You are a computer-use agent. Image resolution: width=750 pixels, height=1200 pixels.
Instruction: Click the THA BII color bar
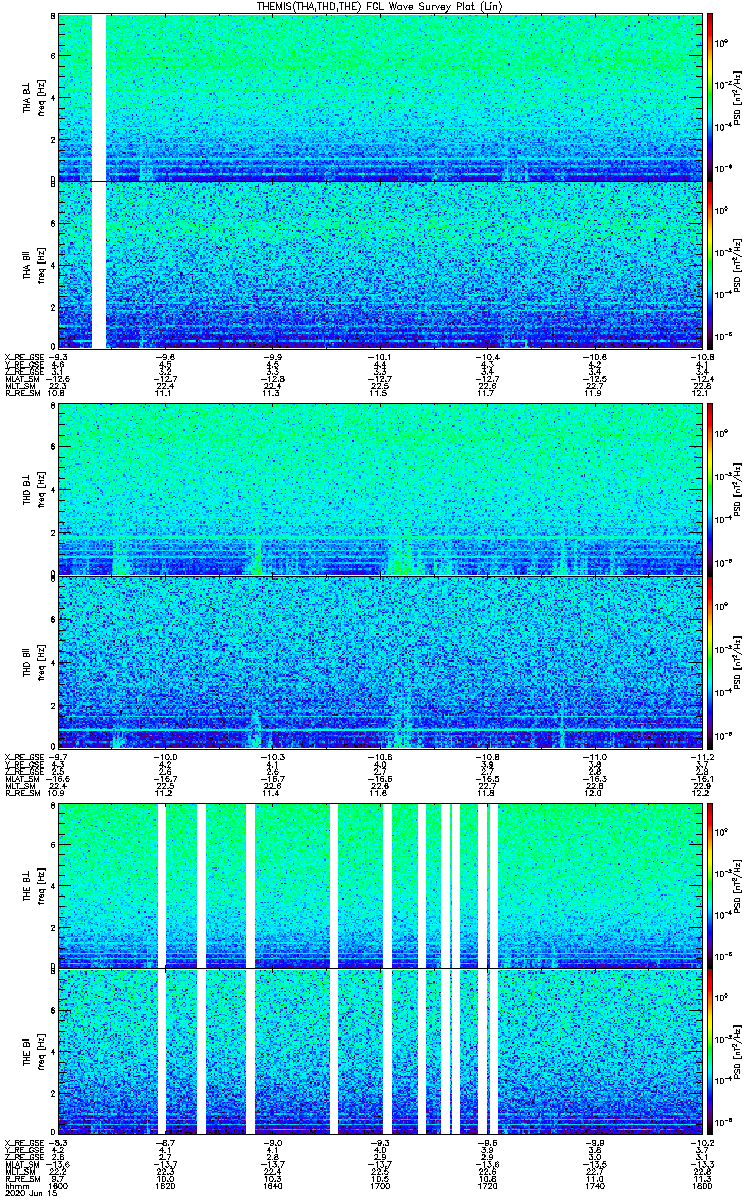click(x=709, y=264)
